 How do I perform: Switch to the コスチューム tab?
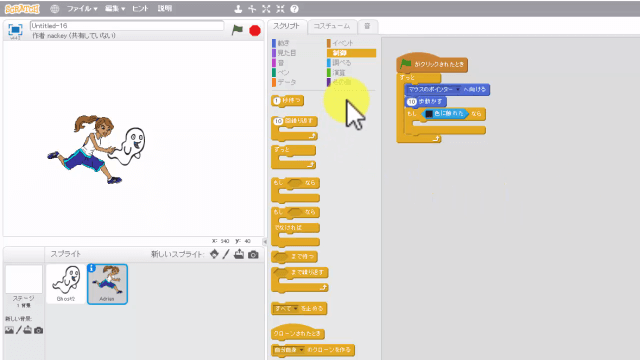pos(332,26)
